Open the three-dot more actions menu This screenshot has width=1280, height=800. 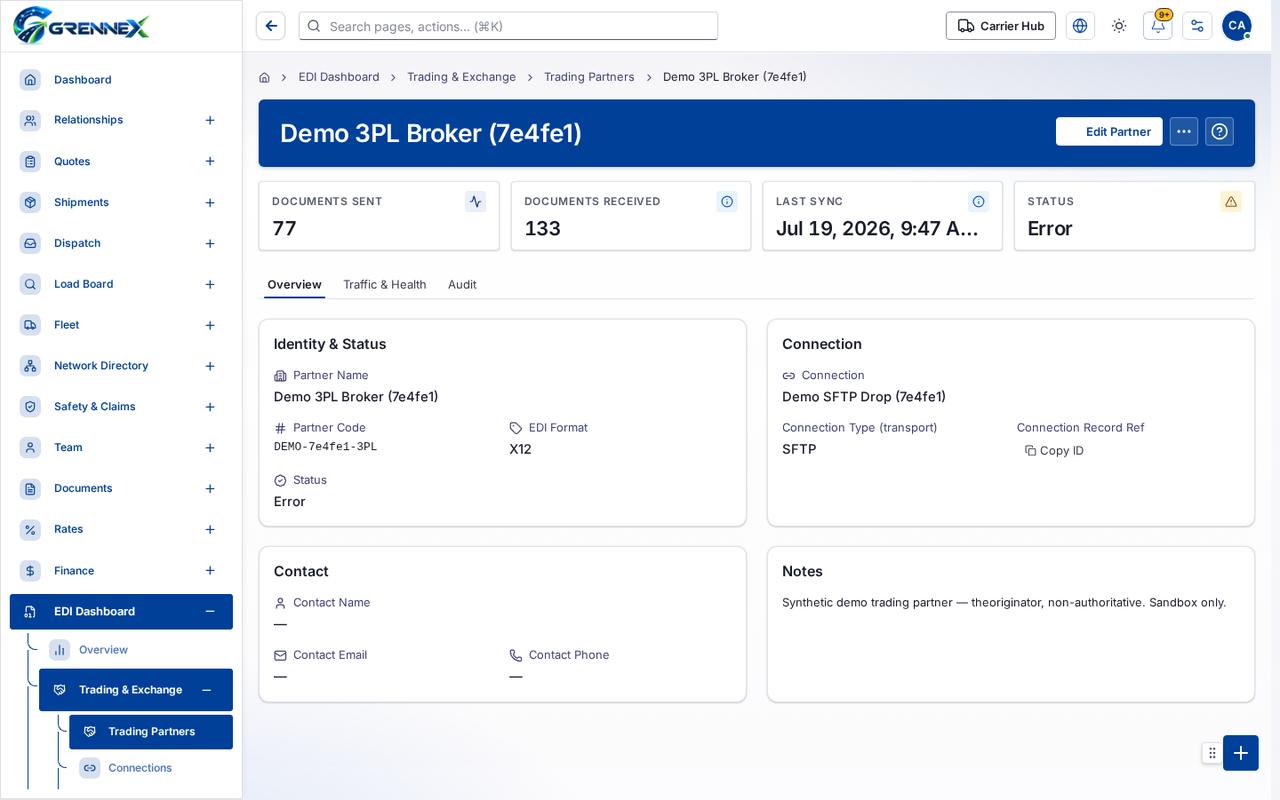click(x=1184, y=132)
